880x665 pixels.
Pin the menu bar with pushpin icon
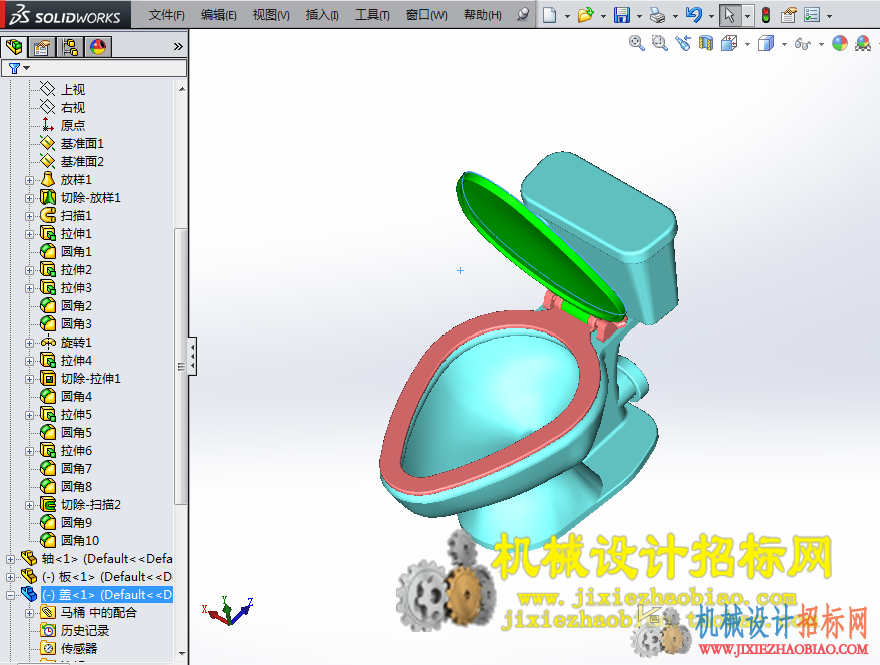(523, 14)
